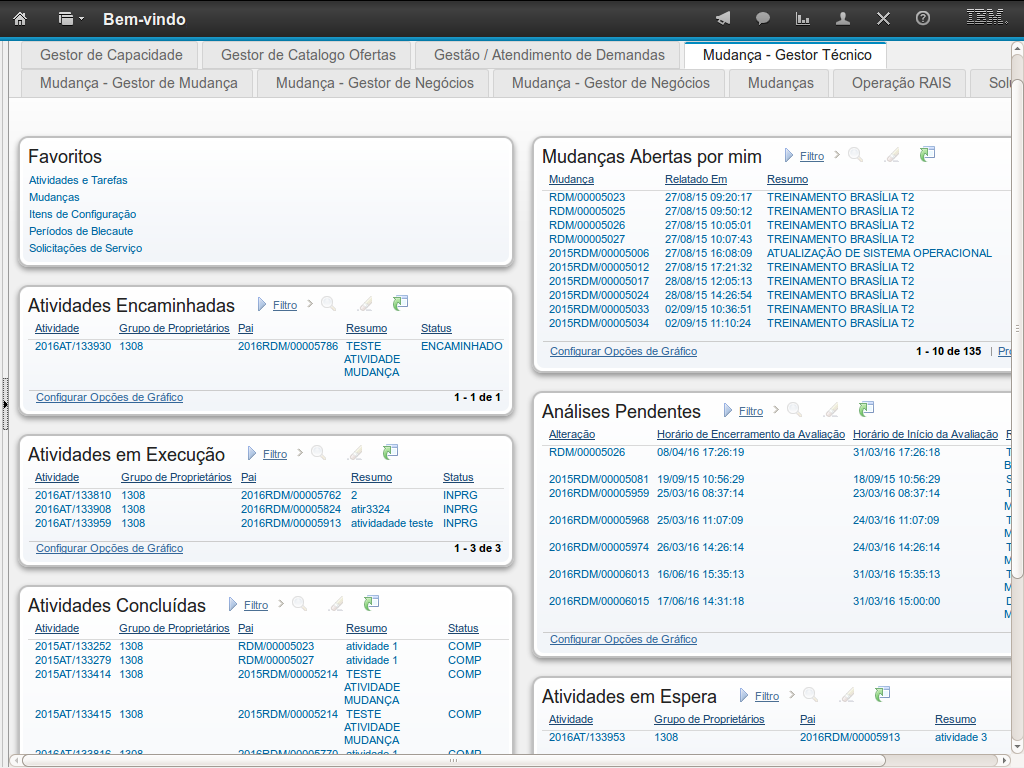Click Períodos de Blecaute in Favoritos
The height and width of the screenshot is (768, 1024).
coord(81,231)
